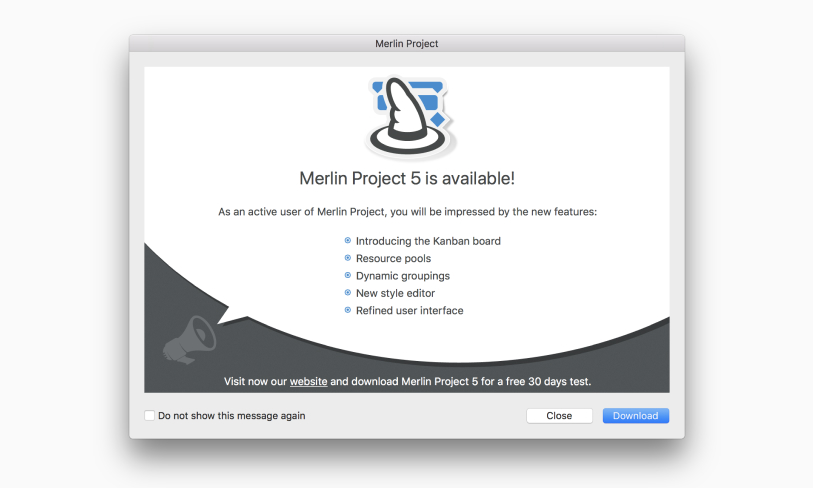Click the 'New style editor' feature line
Image resolution: width=813 pixels, height=488 pixels.
point(395,293)
